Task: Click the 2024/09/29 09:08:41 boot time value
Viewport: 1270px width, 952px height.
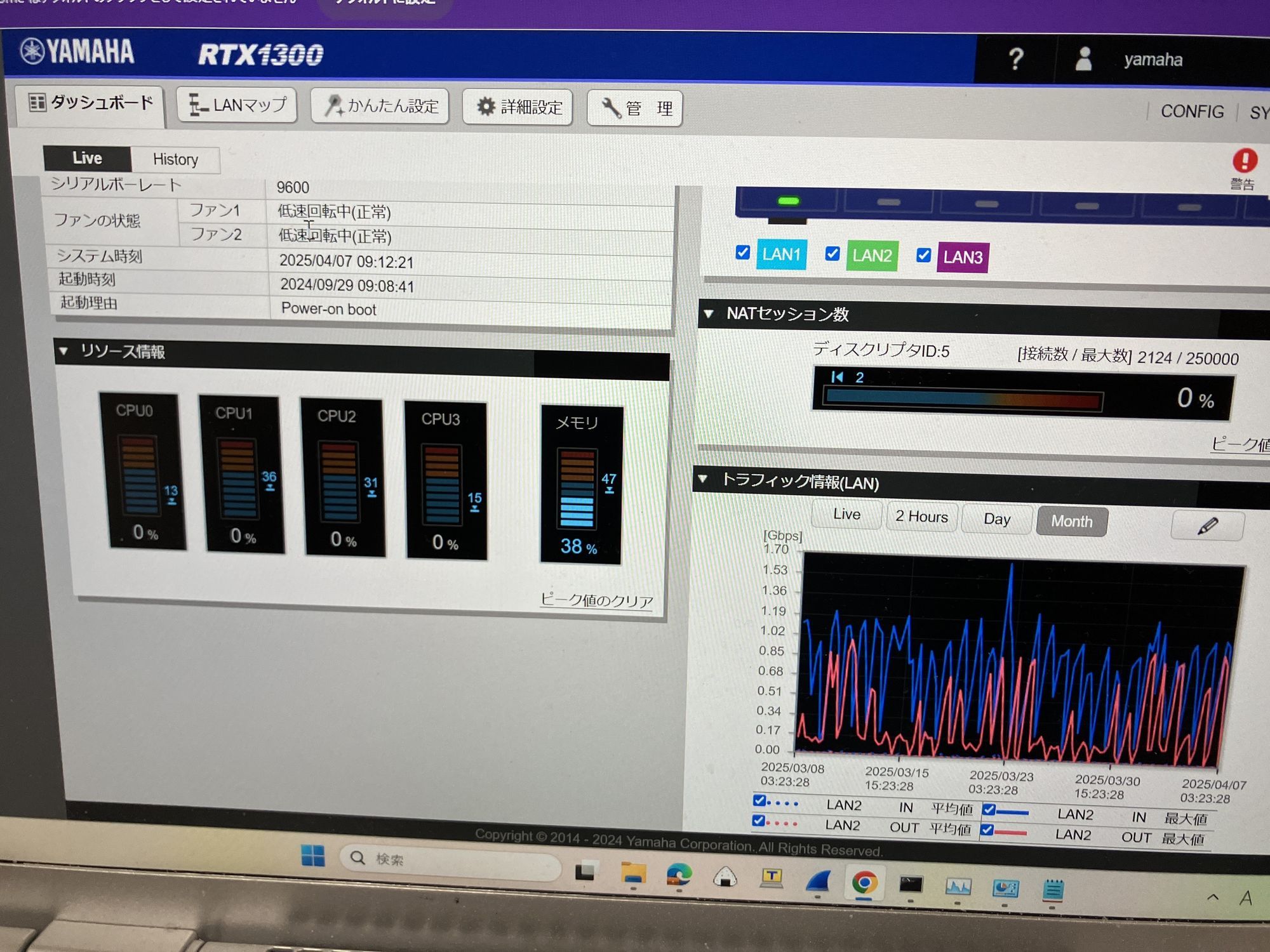Action: coord(347,286)
